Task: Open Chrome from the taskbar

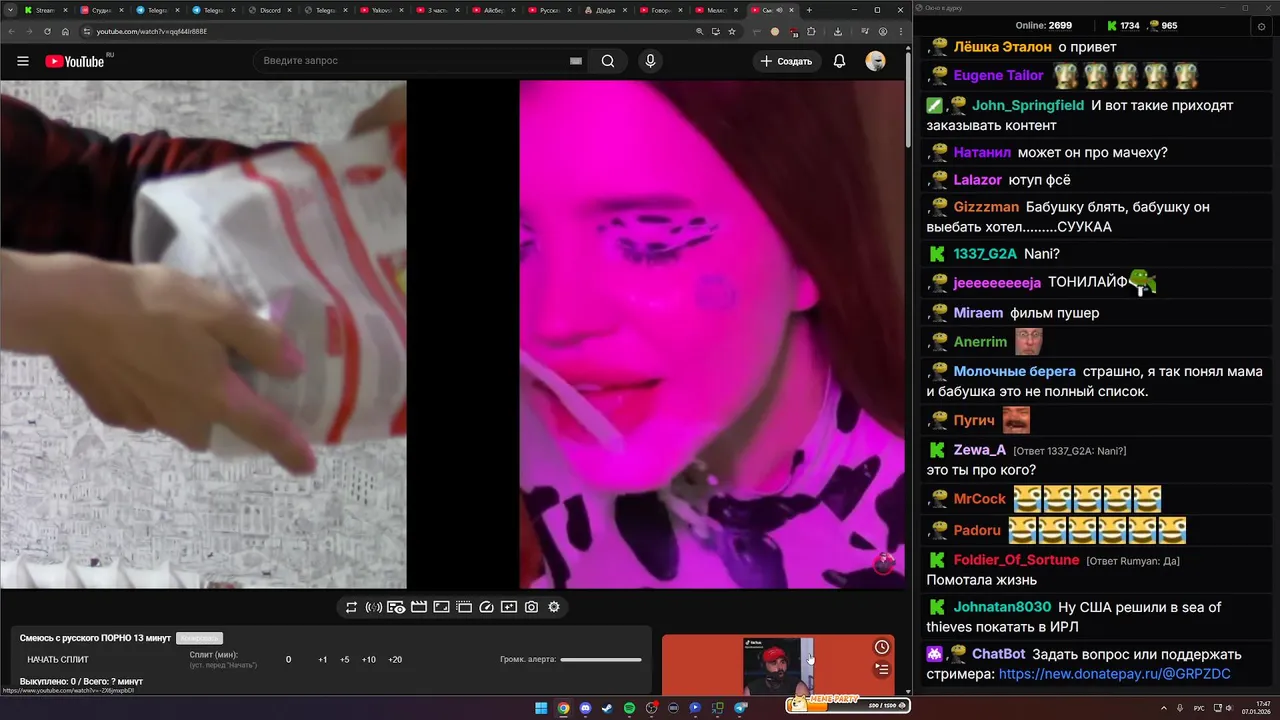Action: point(563,708)
